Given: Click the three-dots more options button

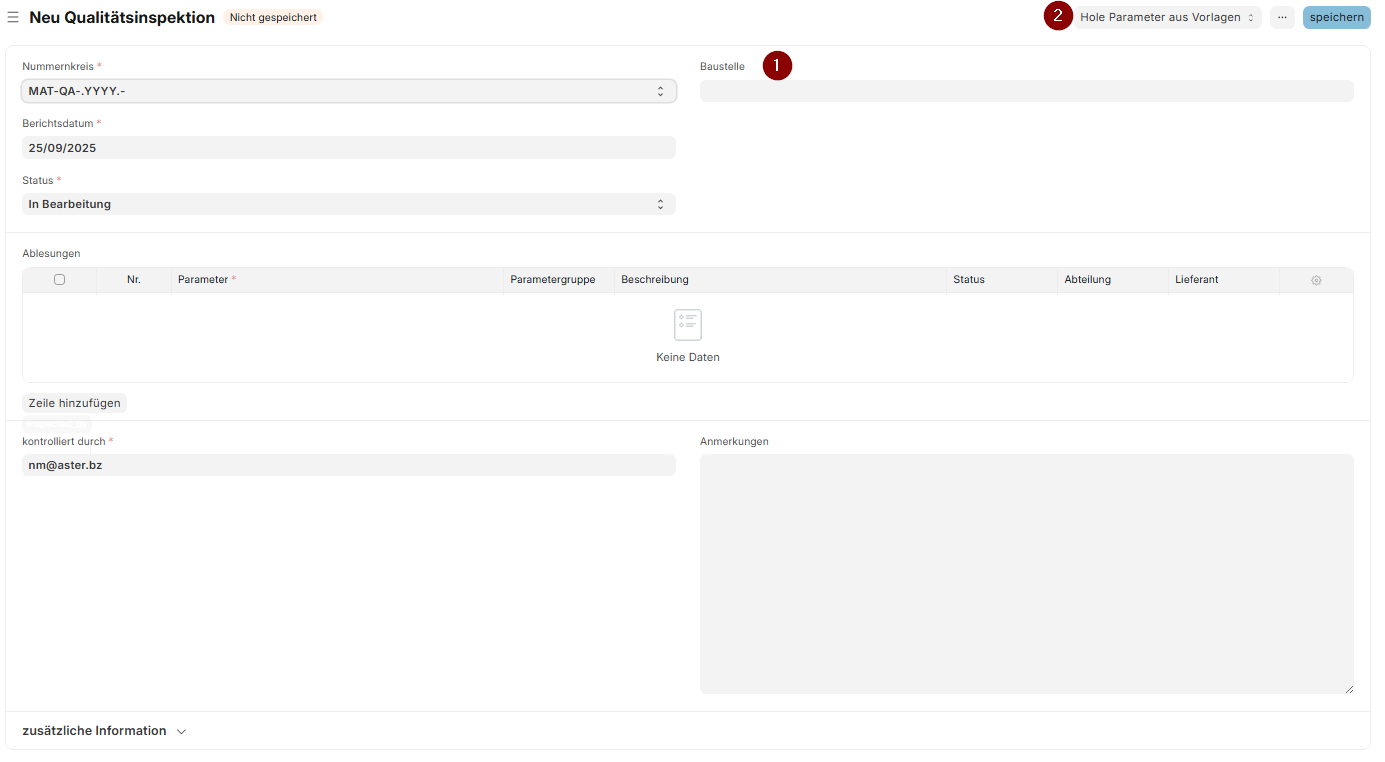Looking at the screenshot, I should [1282, 17].
